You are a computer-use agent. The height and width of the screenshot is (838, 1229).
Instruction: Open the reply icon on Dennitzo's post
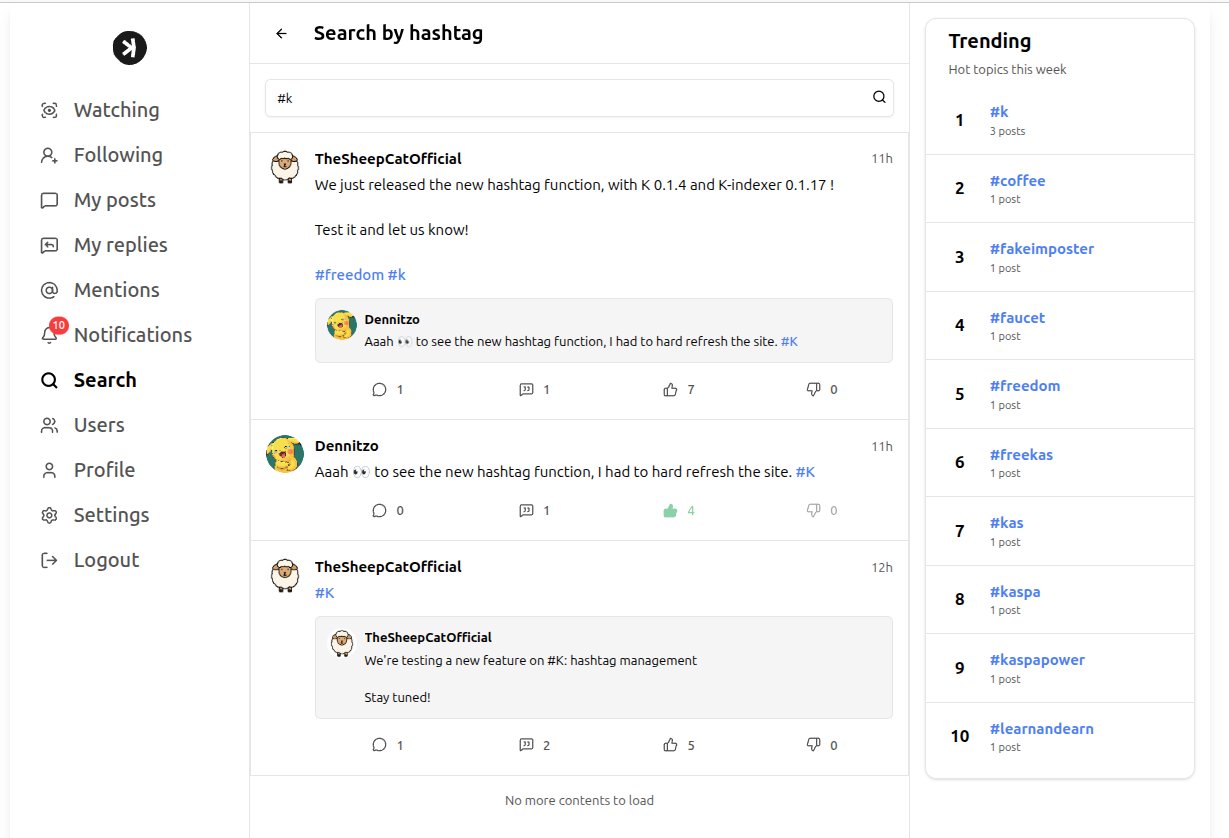(379, 510)
